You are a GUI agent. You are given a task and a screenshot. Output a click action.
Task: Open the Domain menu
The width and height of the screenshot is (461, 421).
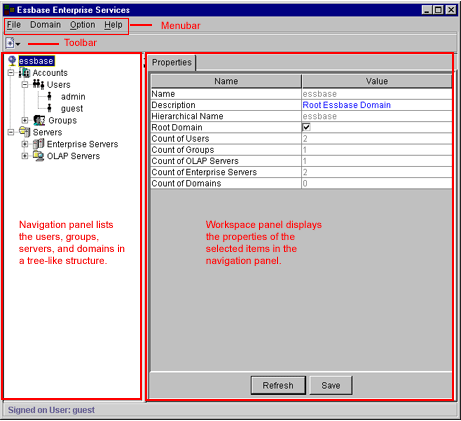click(x=45, y=25)
